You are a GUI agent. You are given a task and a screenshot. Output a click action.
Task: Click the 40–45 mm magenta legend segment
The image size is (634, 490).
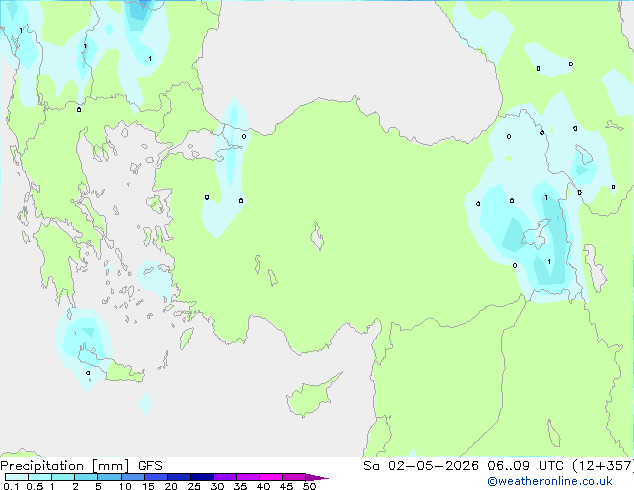coord(271,477)
